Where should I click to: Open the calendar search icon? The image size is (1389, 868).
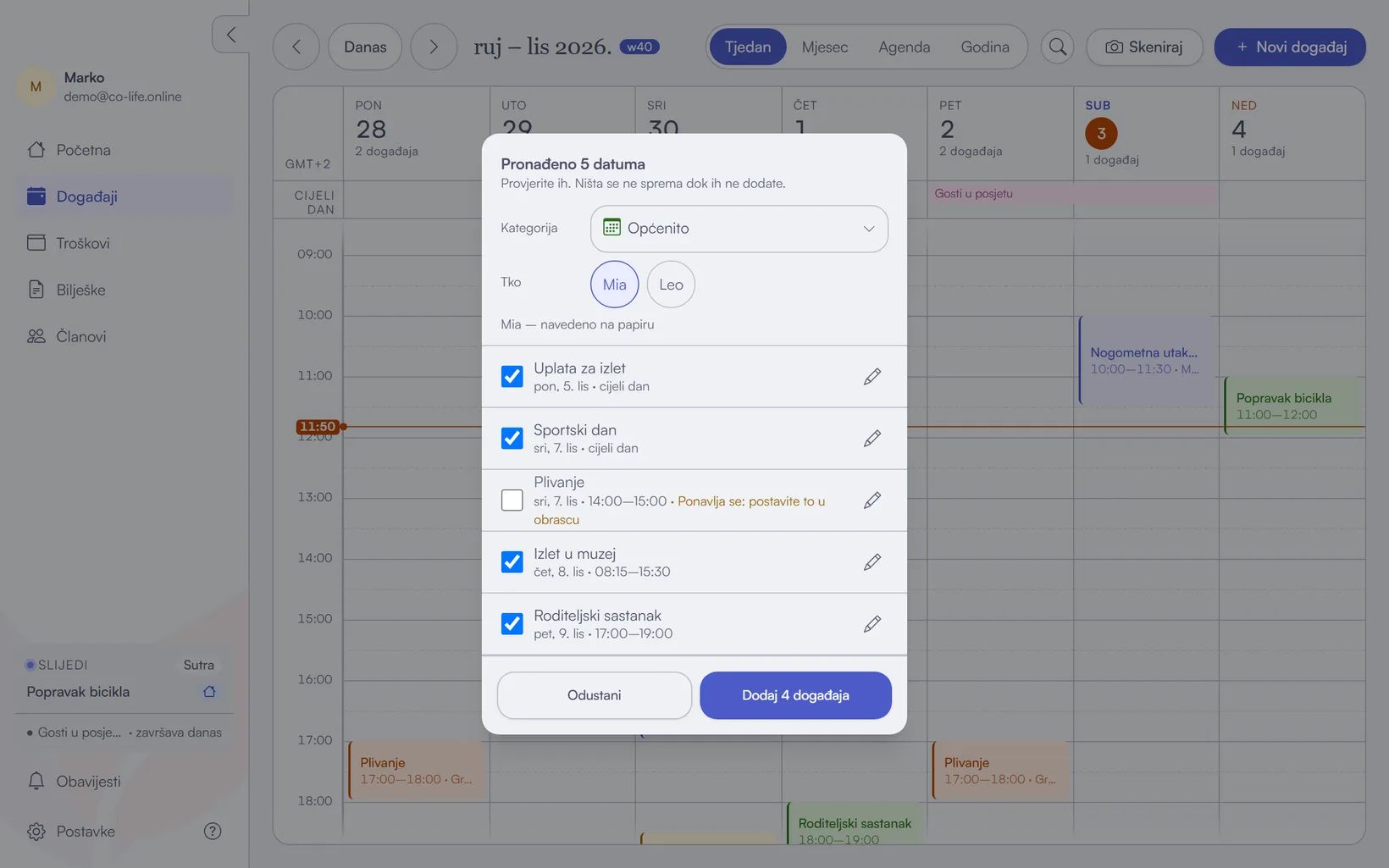click(x=1057, y=47)
